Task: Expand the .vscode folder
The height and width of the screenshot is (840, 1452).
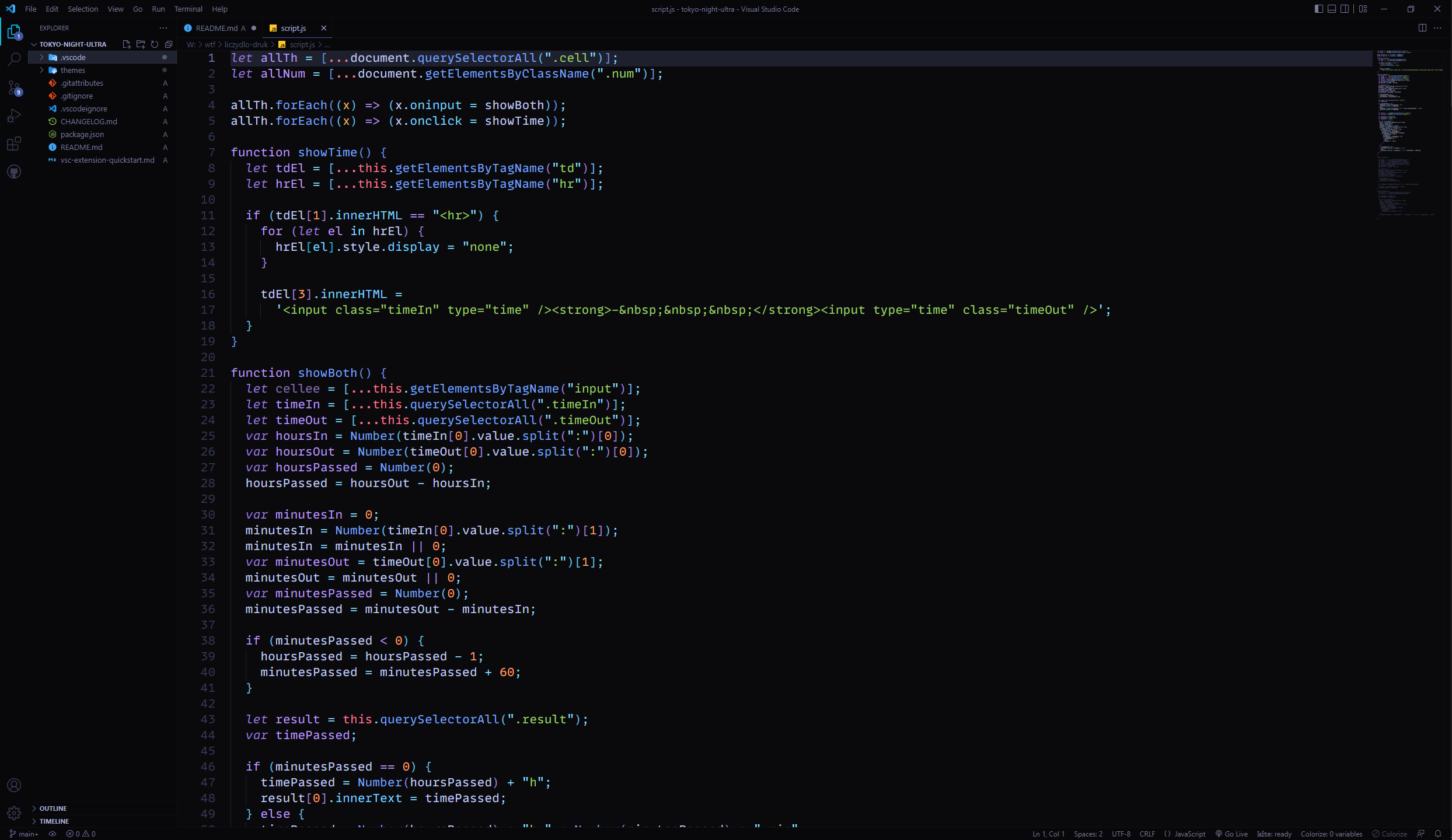Action: click(x=73, y=57)
